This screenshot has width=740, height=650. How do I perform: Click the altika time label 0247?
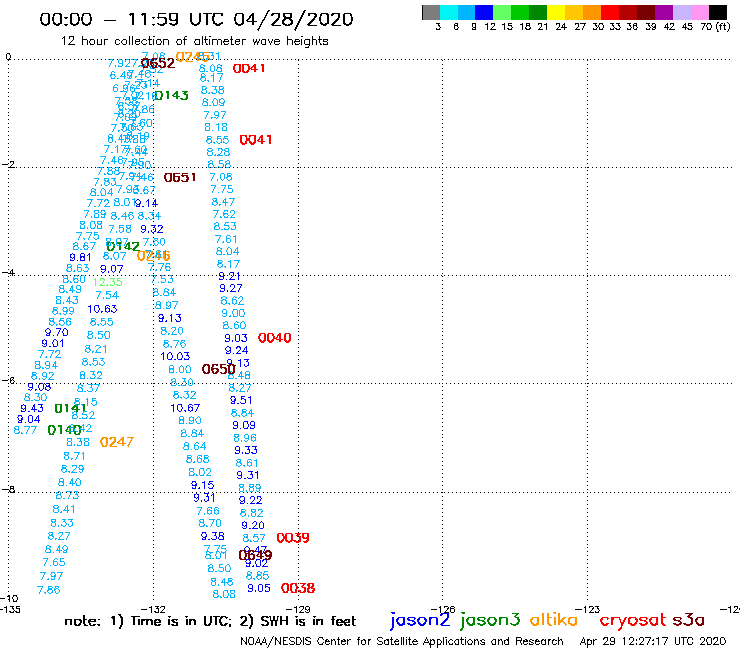pos(117,442)
